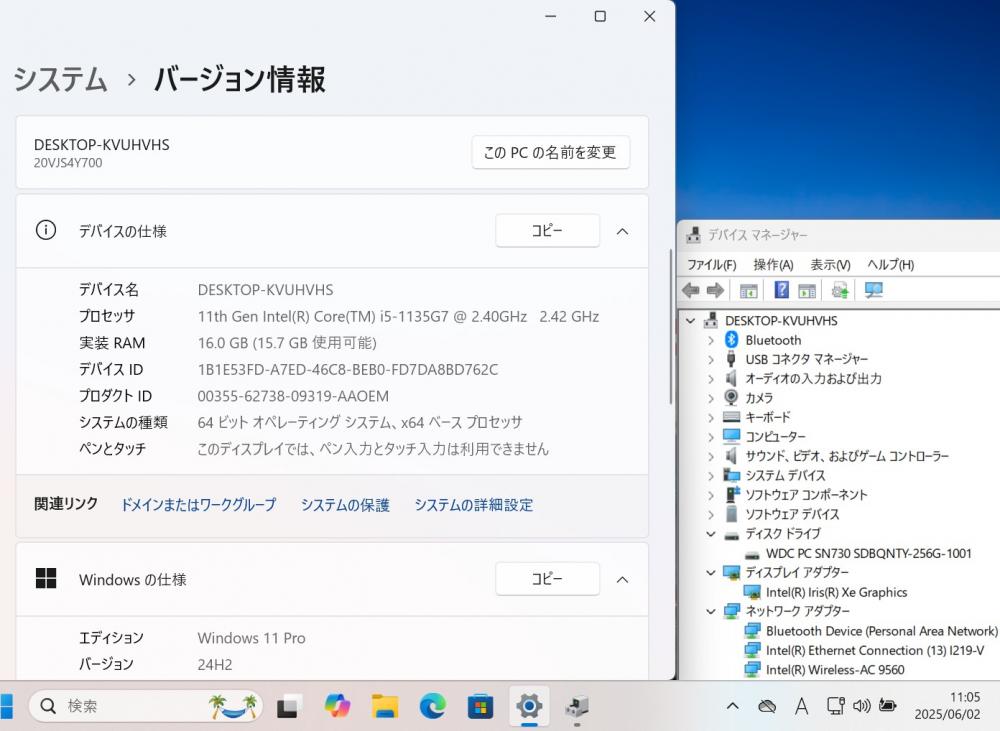This screenshot has height=731, width=1000.
Task: Expand the コンピューター node
Action: 711,437
